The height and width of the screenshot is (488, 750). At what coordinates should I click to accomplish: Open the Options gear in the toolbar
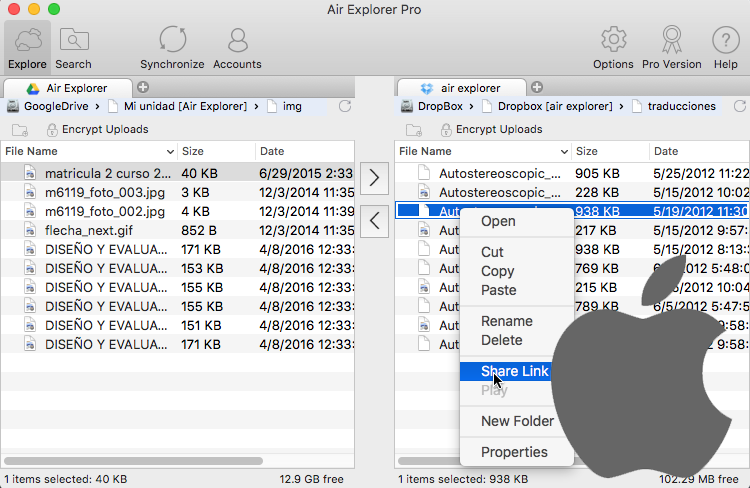click(x=613, y=47)
